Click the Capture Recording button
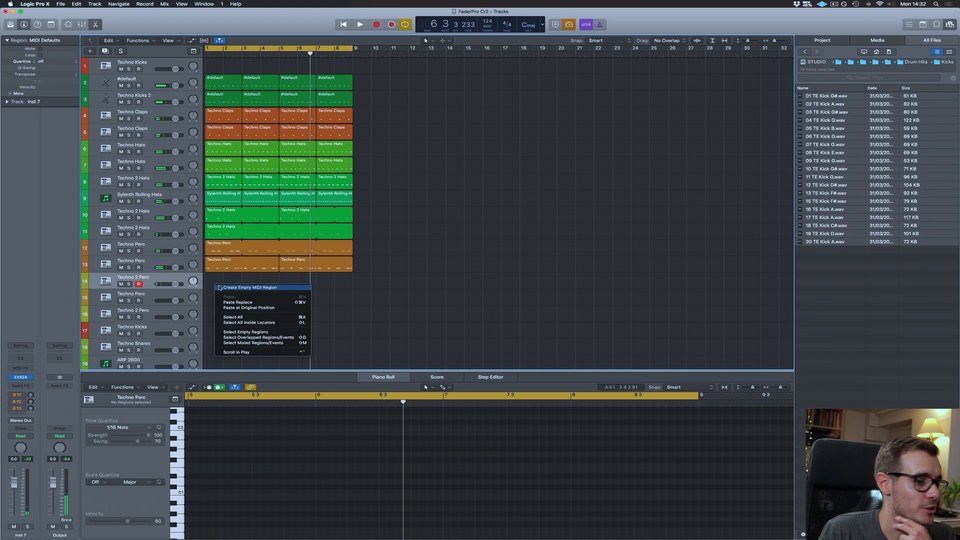Viewport: 960px width, 540px height. [x=391, y=24]
